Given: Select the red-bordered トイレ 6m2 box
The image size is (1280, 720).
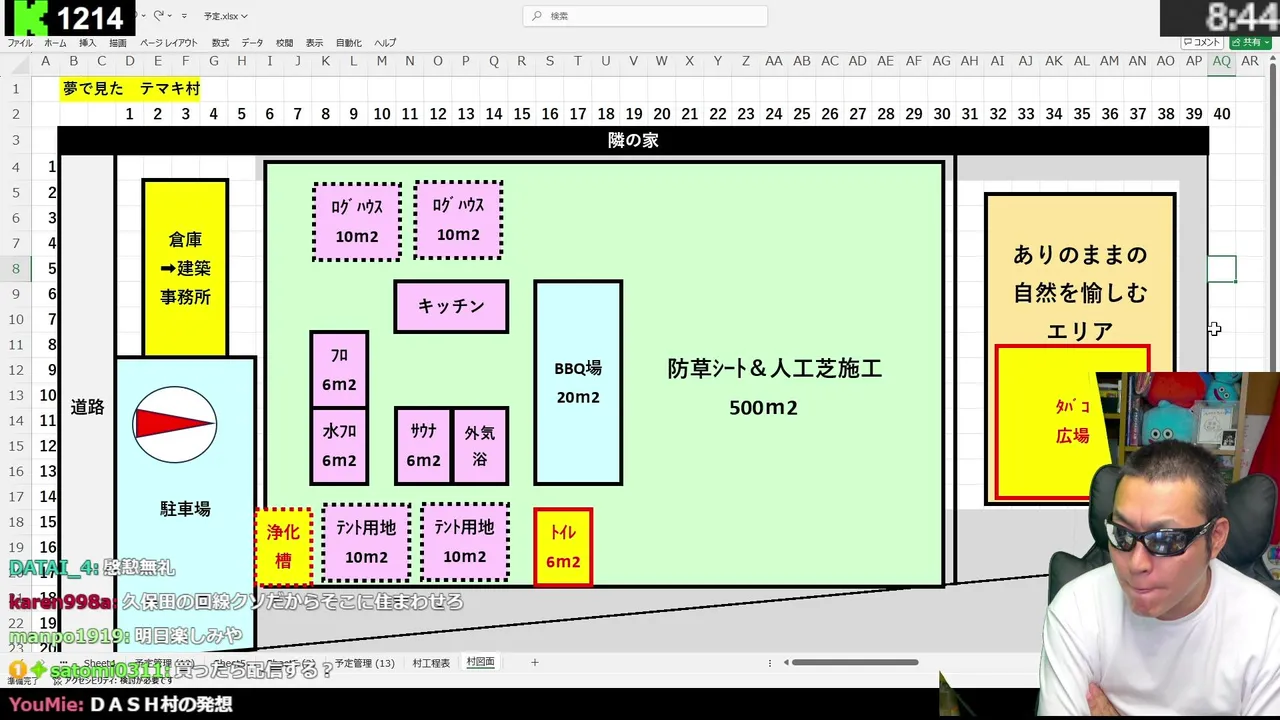Looking at the screenshot, I should click(x=563, y=547).
